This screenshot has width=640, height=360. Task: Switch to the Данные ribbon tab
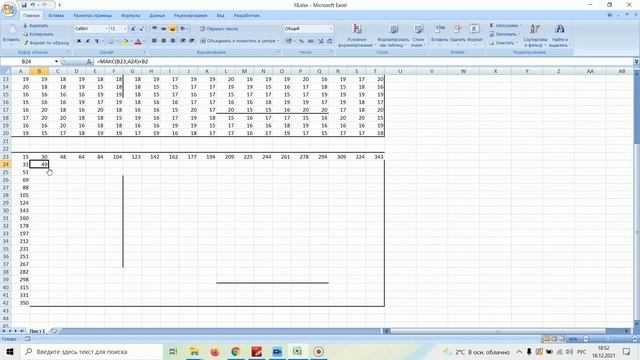[x=157, y=16]
